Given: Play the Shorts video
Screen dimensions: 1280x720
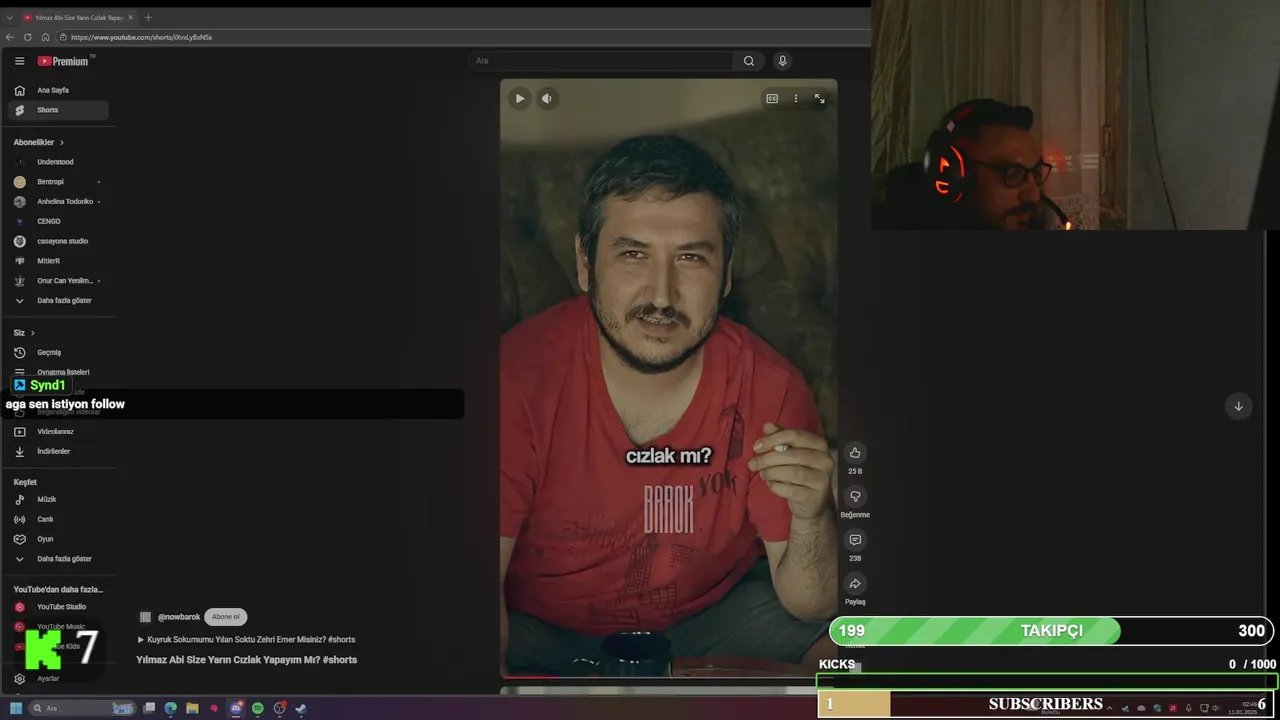Looking at the screenshot, I should [519, 98].
